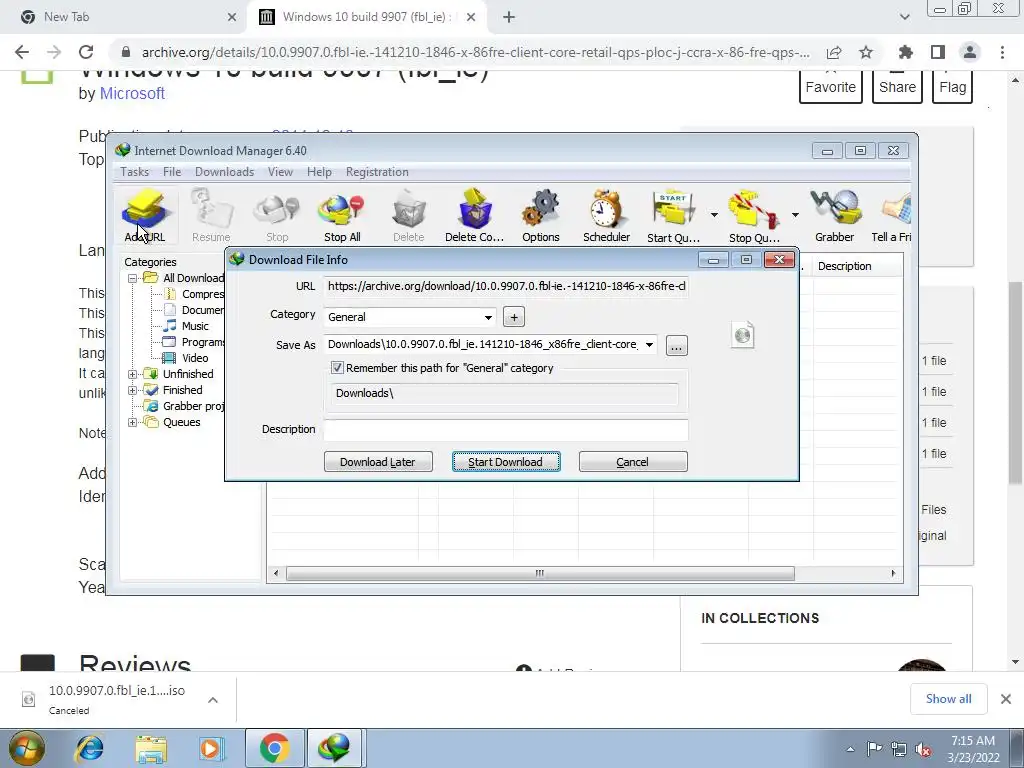Viewport: 1024px width, 768px height.
Task: Click the IDM list scroll right arrow
Action: pos(893,573)
